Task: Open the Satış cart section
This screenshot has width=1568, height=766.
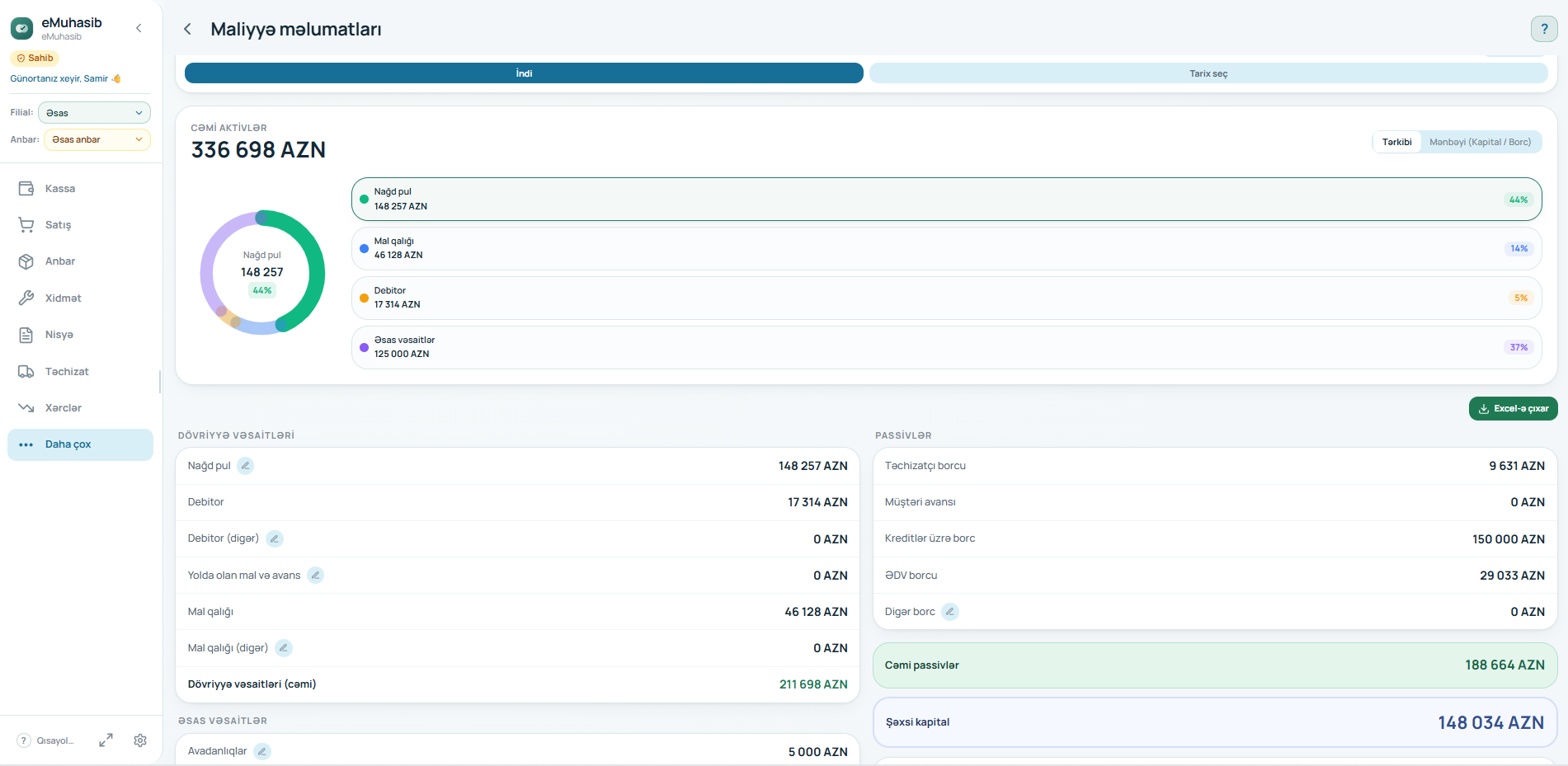Action: click(80, 225)
